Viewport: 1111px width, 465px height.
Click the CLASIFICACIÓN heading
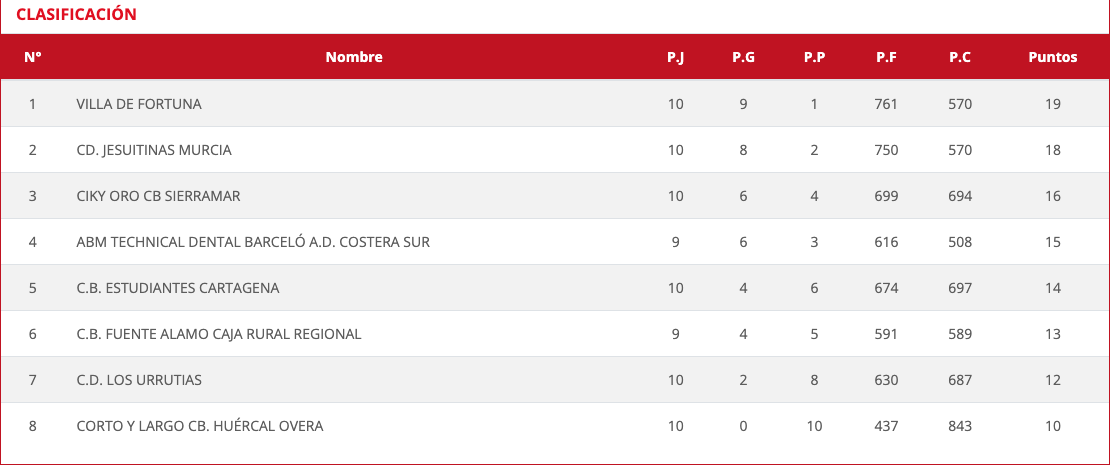tap(76, 15)
